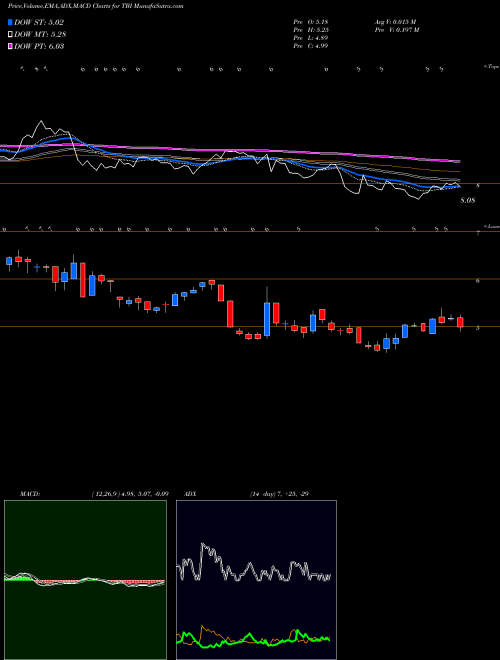500x660 pixels.
Task: Click the white DOW MT legend swatch
Action: (10, 35)
